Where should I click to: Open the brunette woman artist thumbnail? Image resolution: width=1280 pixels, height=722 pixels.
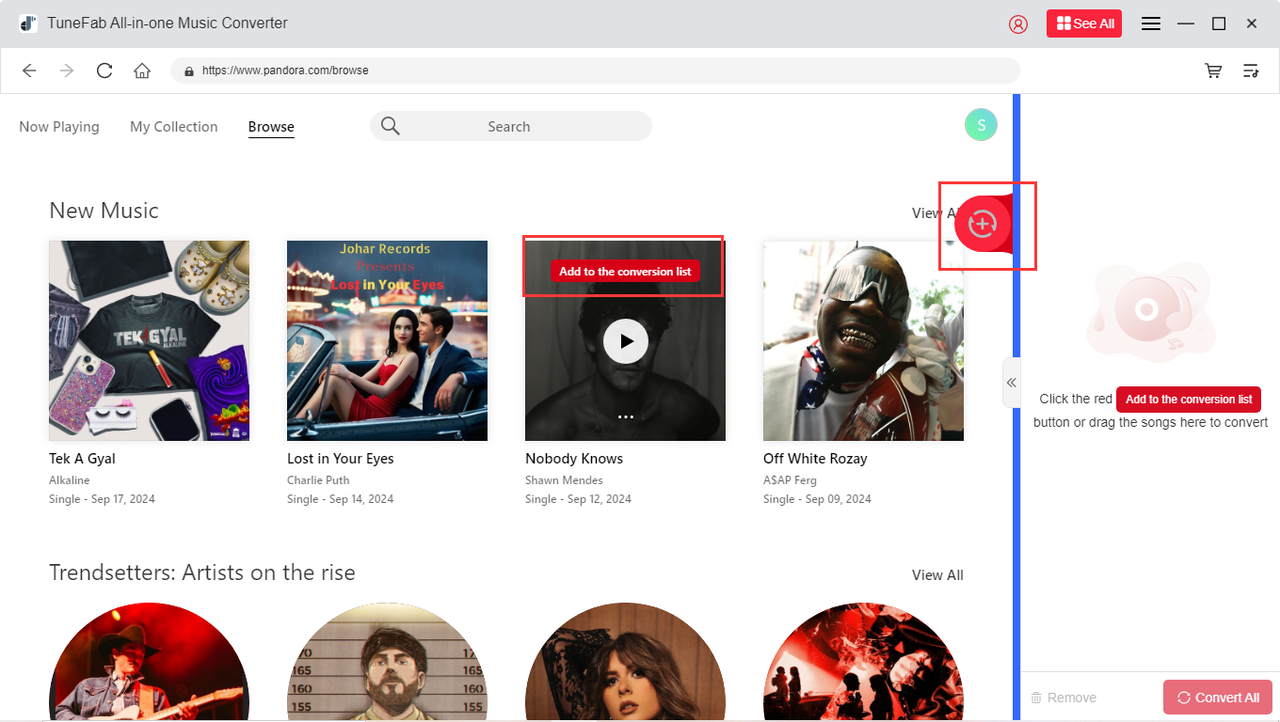click(625, 662)
